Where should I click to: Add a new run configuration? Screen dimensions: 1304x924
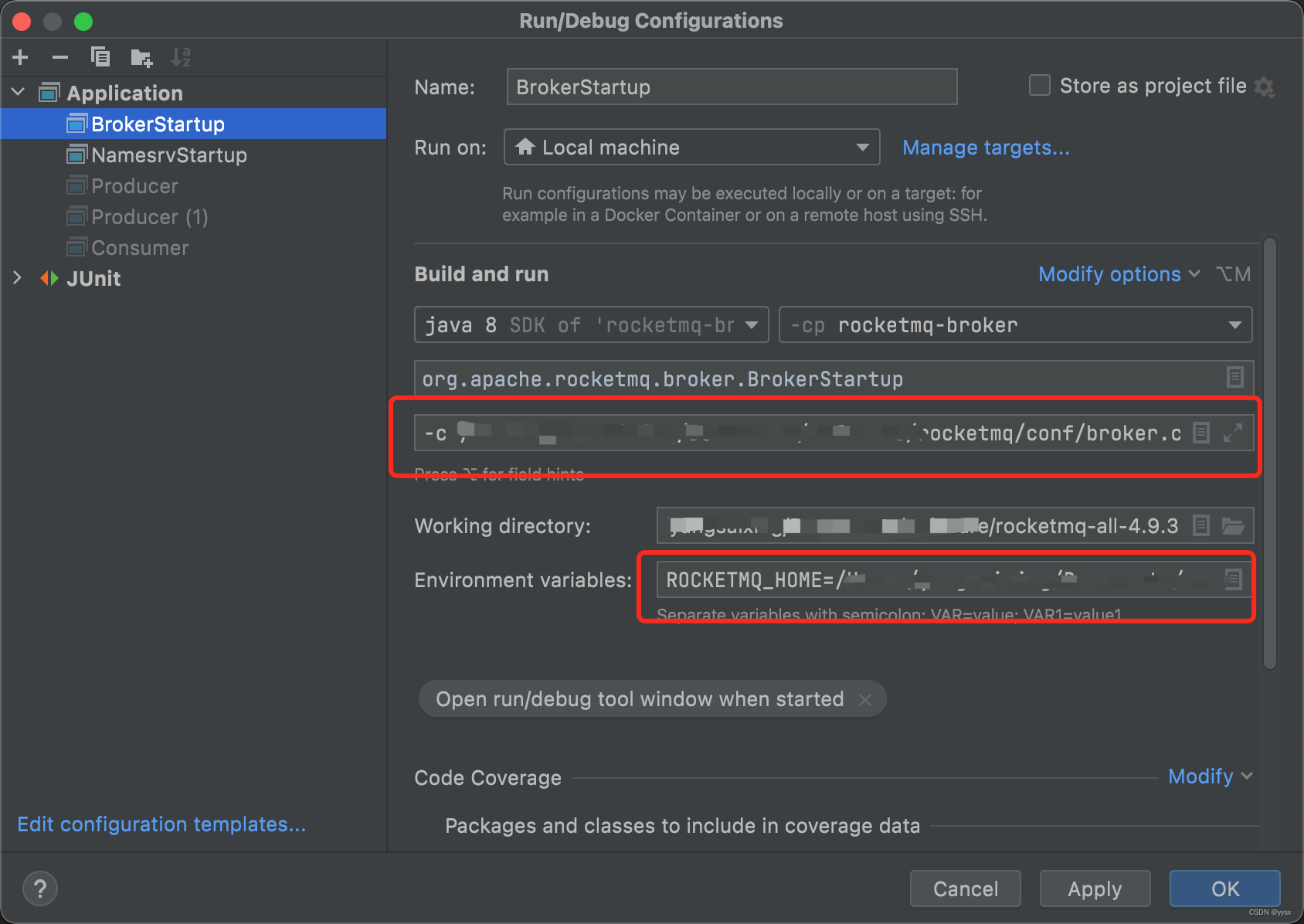(x=21, y=57)
